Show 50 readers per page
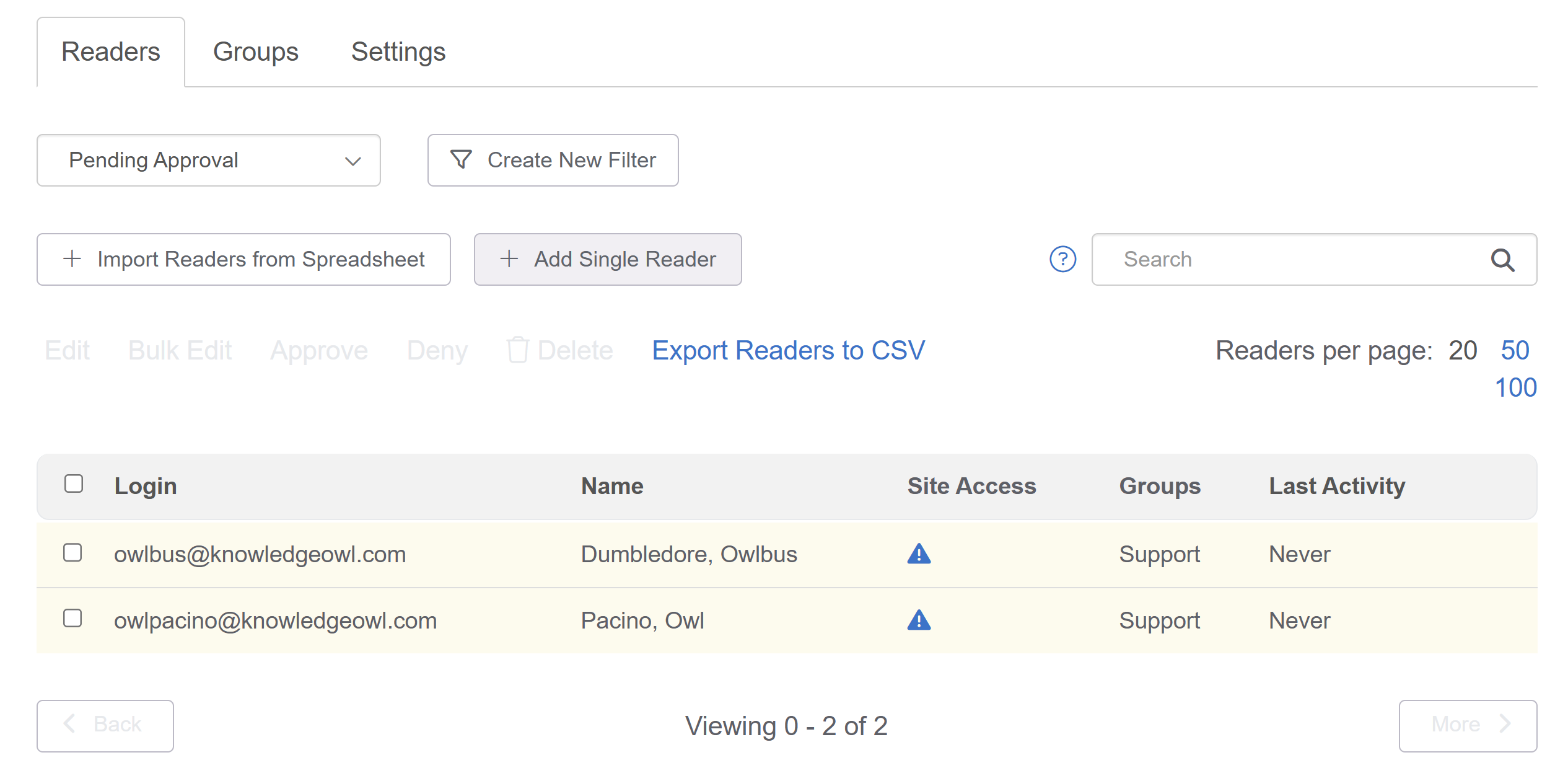This screenshot has height=768, width=1568. click(1515, 351)
